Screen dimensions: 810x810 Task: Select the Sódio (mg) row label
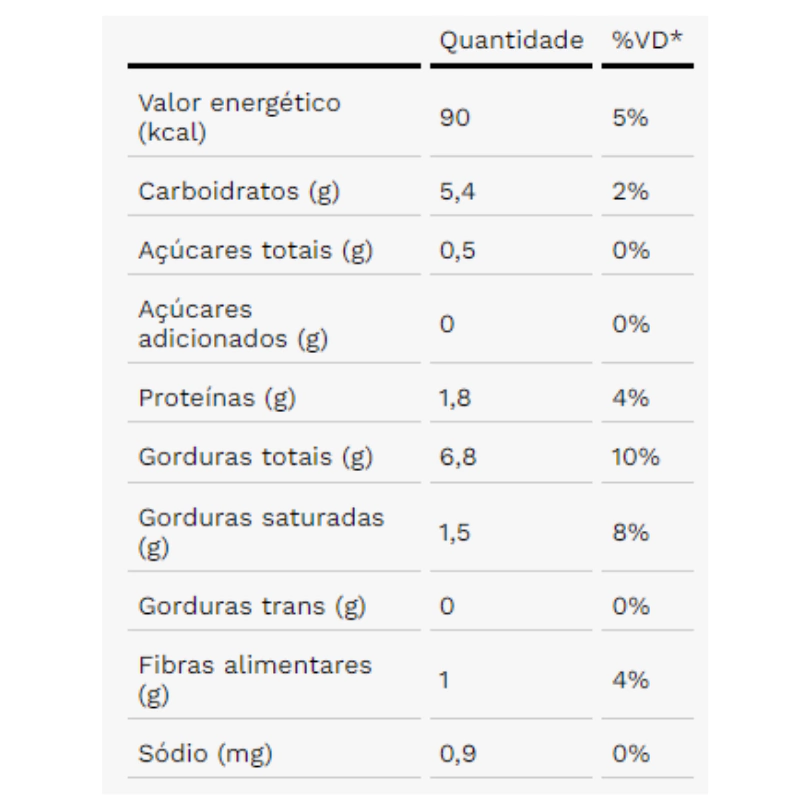[x=205, y=754]
